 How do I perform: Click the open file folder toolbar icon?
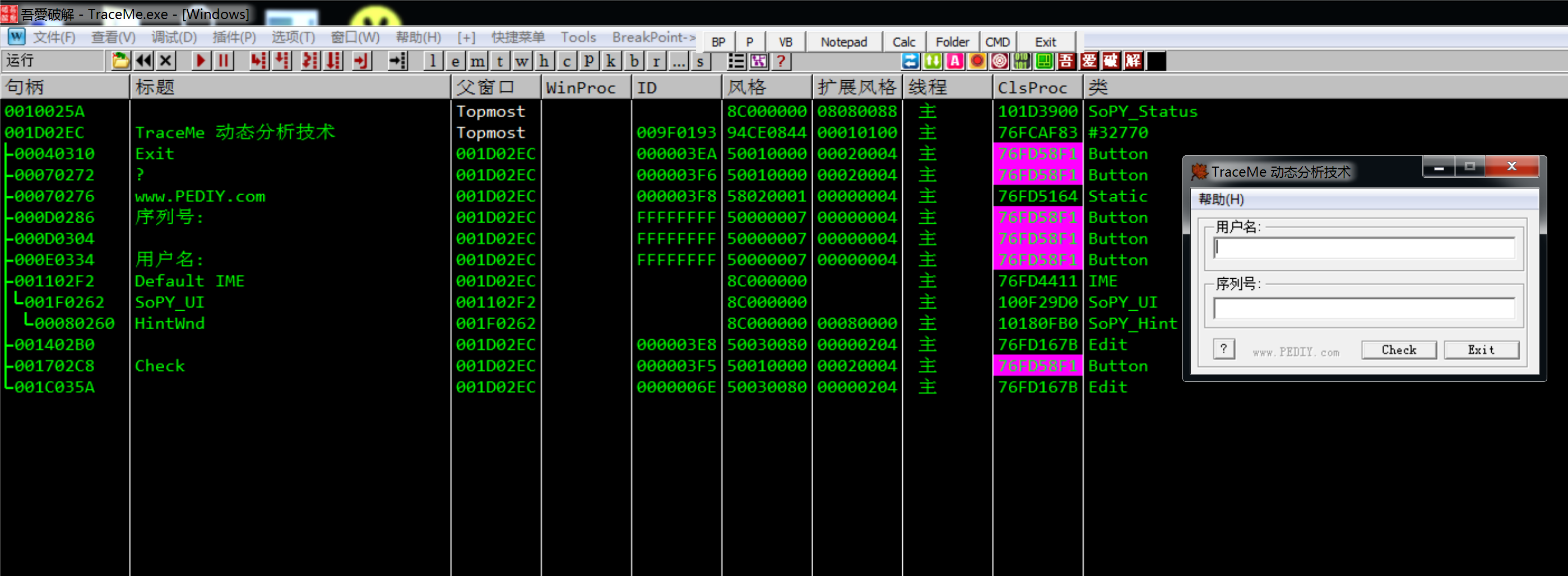point(120,61)
